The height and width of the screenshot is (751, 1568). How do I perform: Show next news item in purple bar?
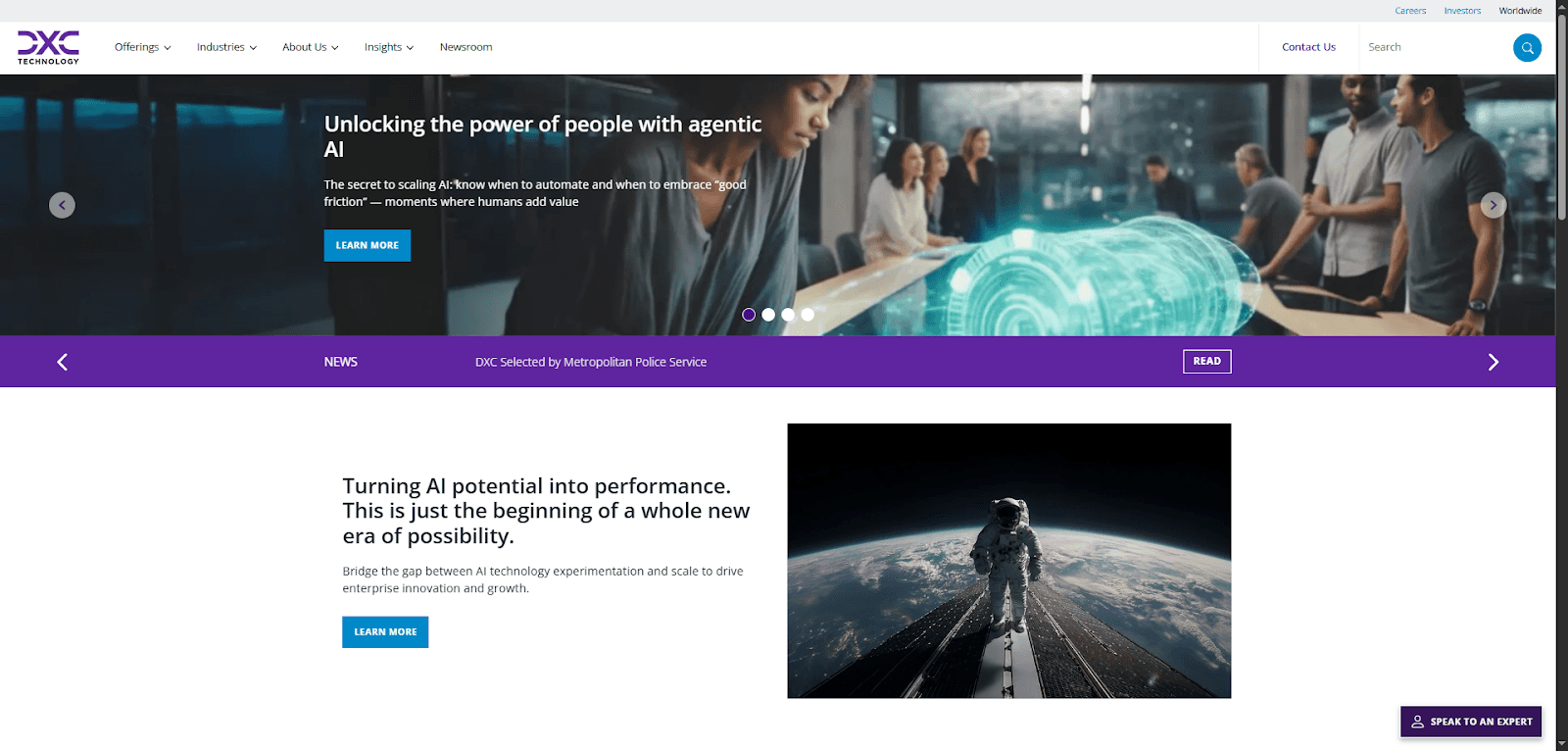click(x=1494, y=362)
